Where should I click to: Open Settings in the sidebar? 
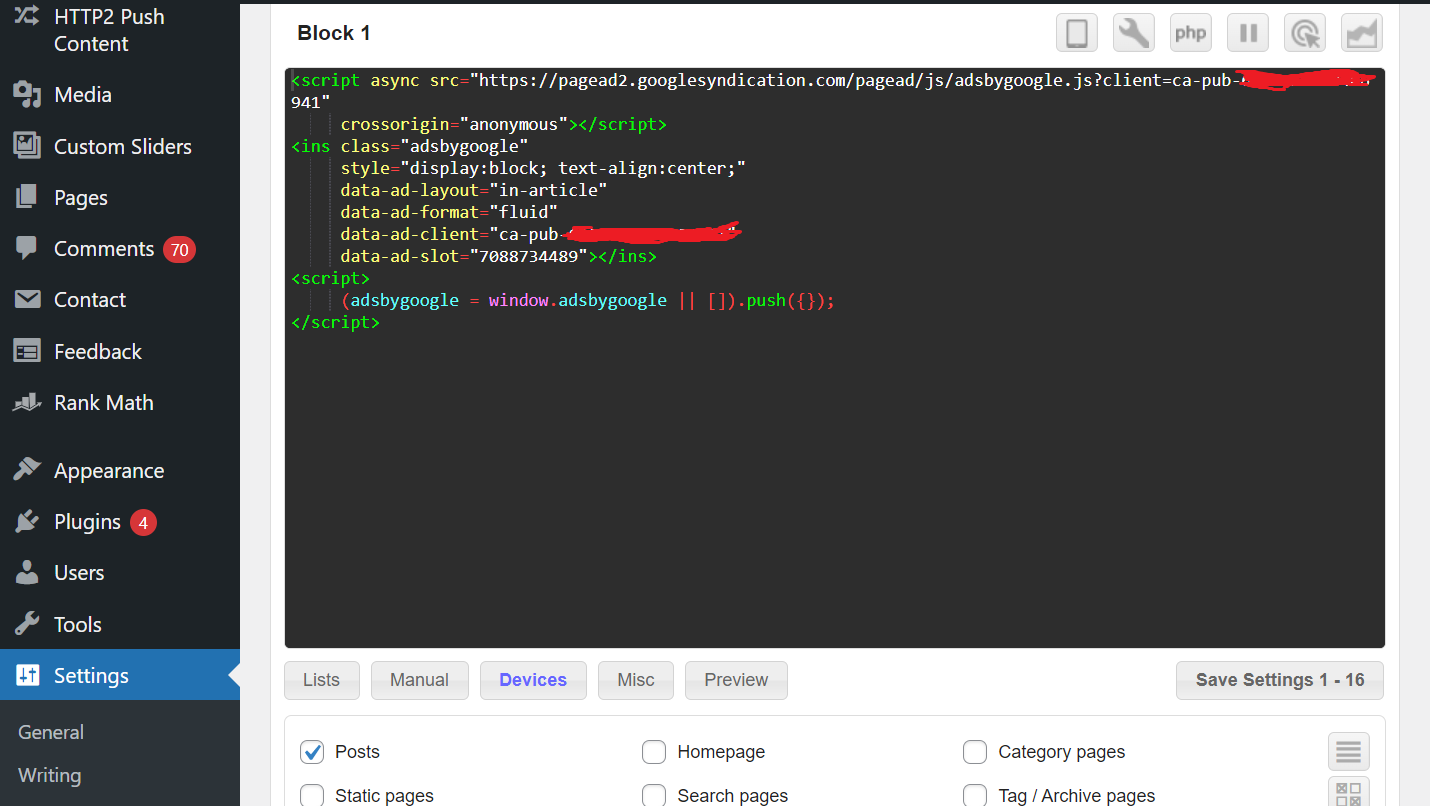120,676
